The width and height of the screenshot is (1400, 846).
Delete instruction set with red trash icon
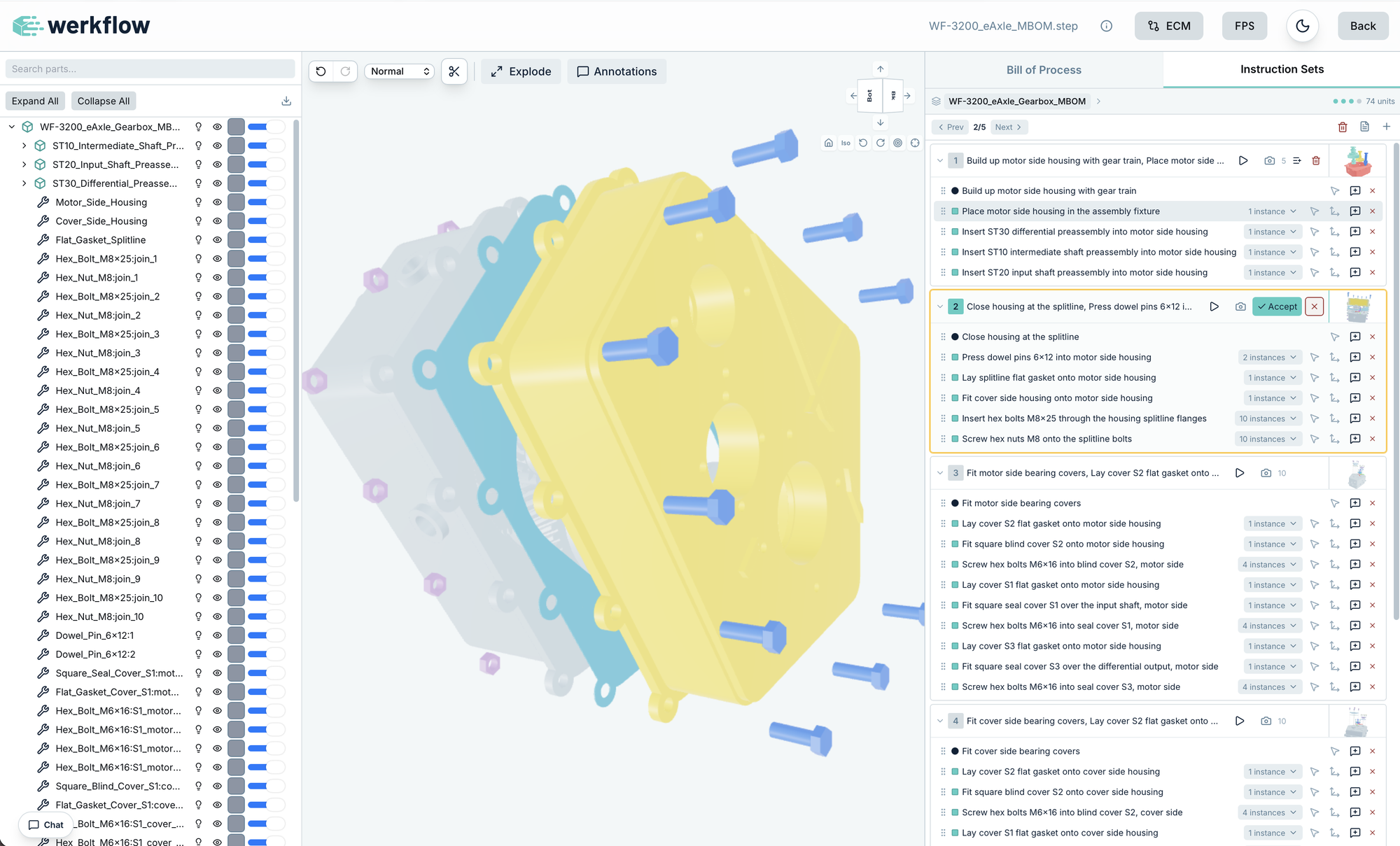click(1343, 127)
